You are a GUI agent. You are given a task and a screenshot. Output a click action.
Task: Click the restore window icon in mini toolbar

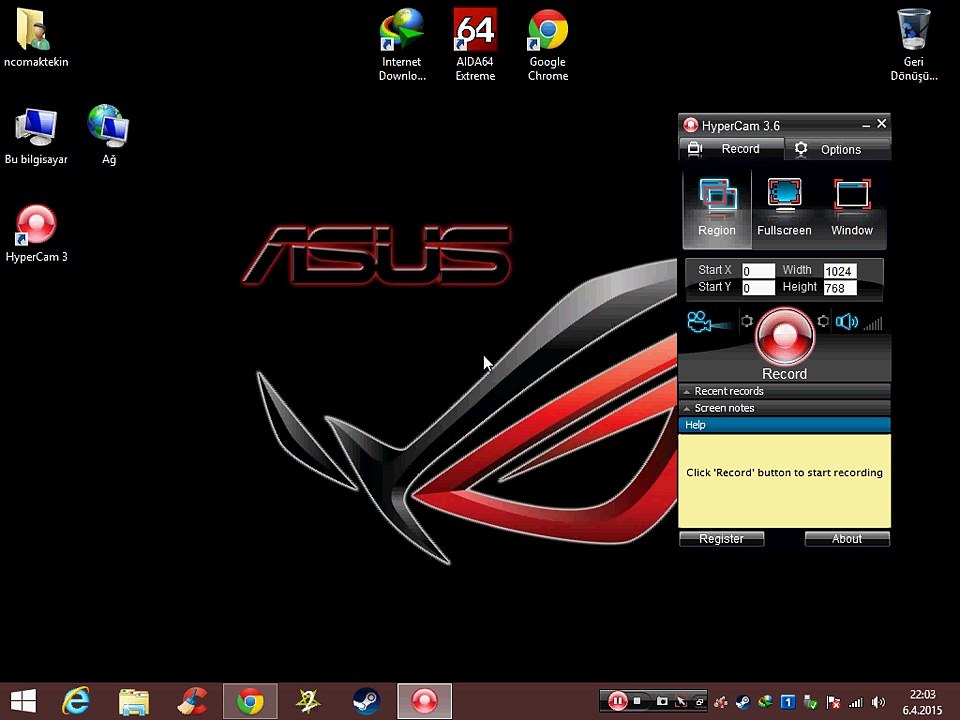coord(699,701)
